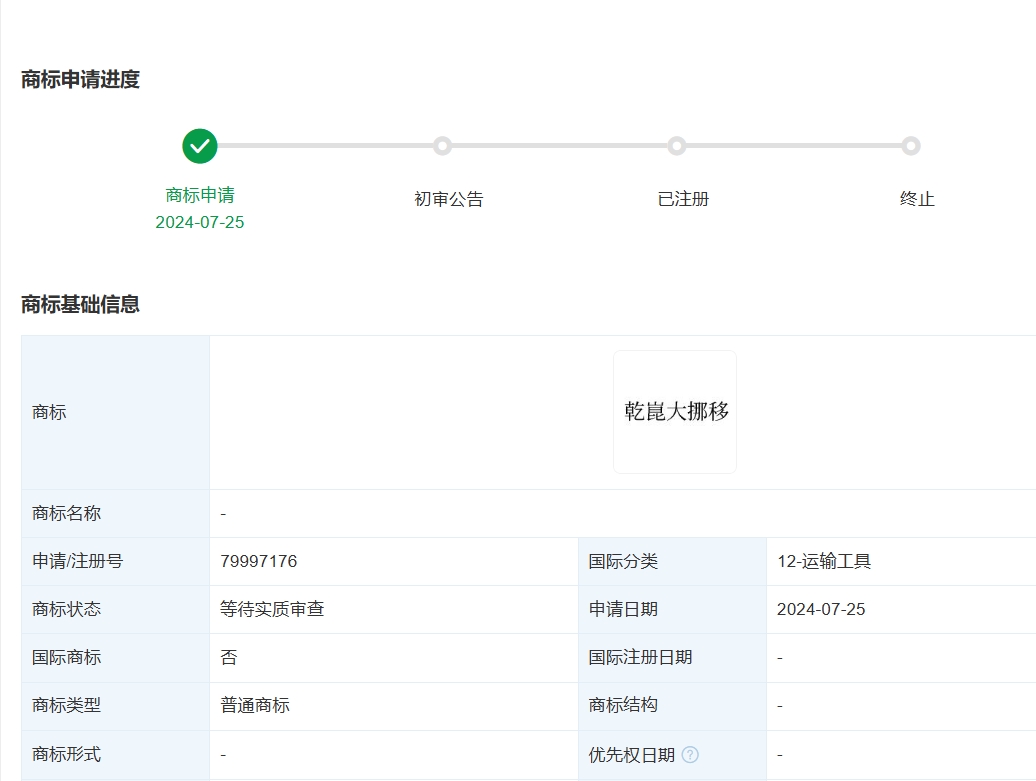This screenshot has height=781, width=1036.
Task: Click the 终止 step label
Action: tap(916, 198)
